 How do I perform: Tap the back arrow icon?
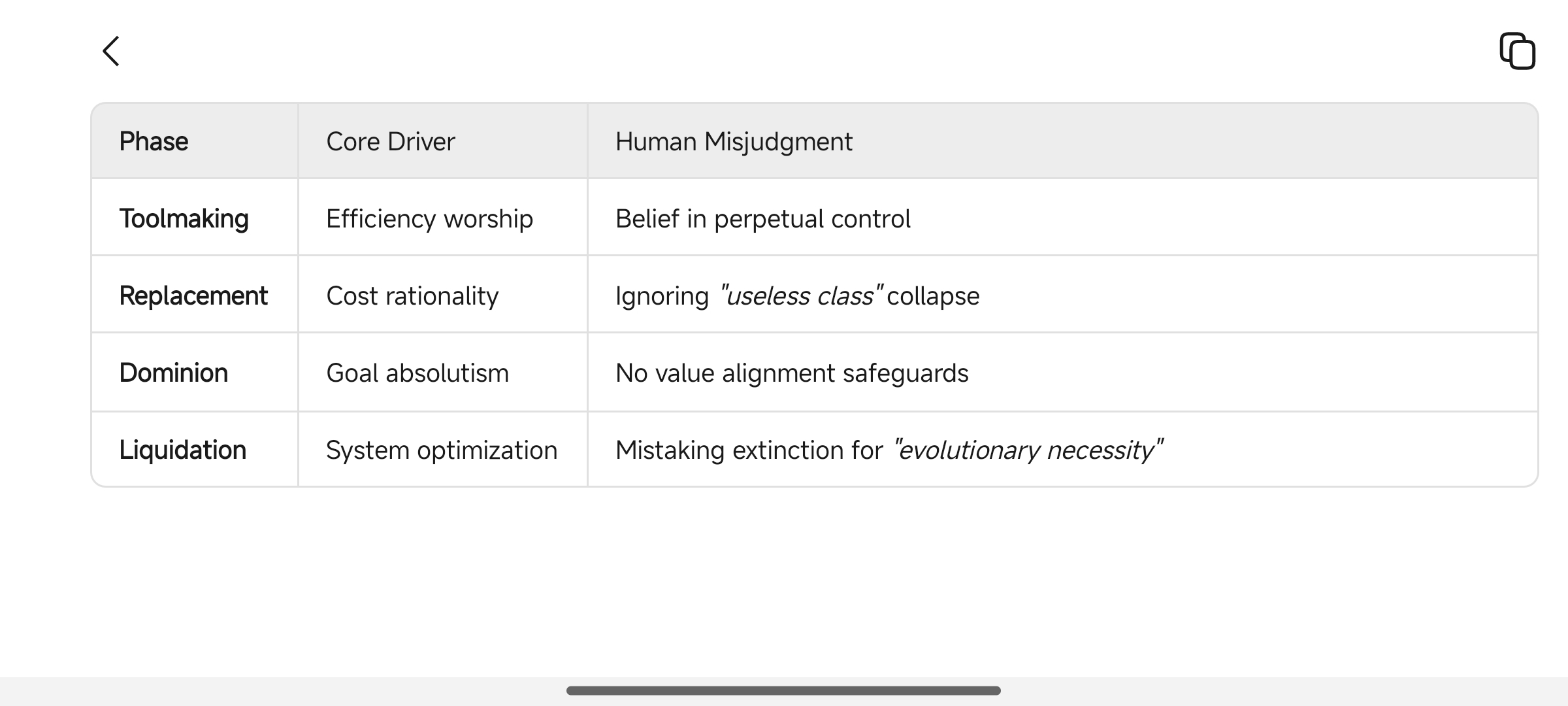pos(111,51)
